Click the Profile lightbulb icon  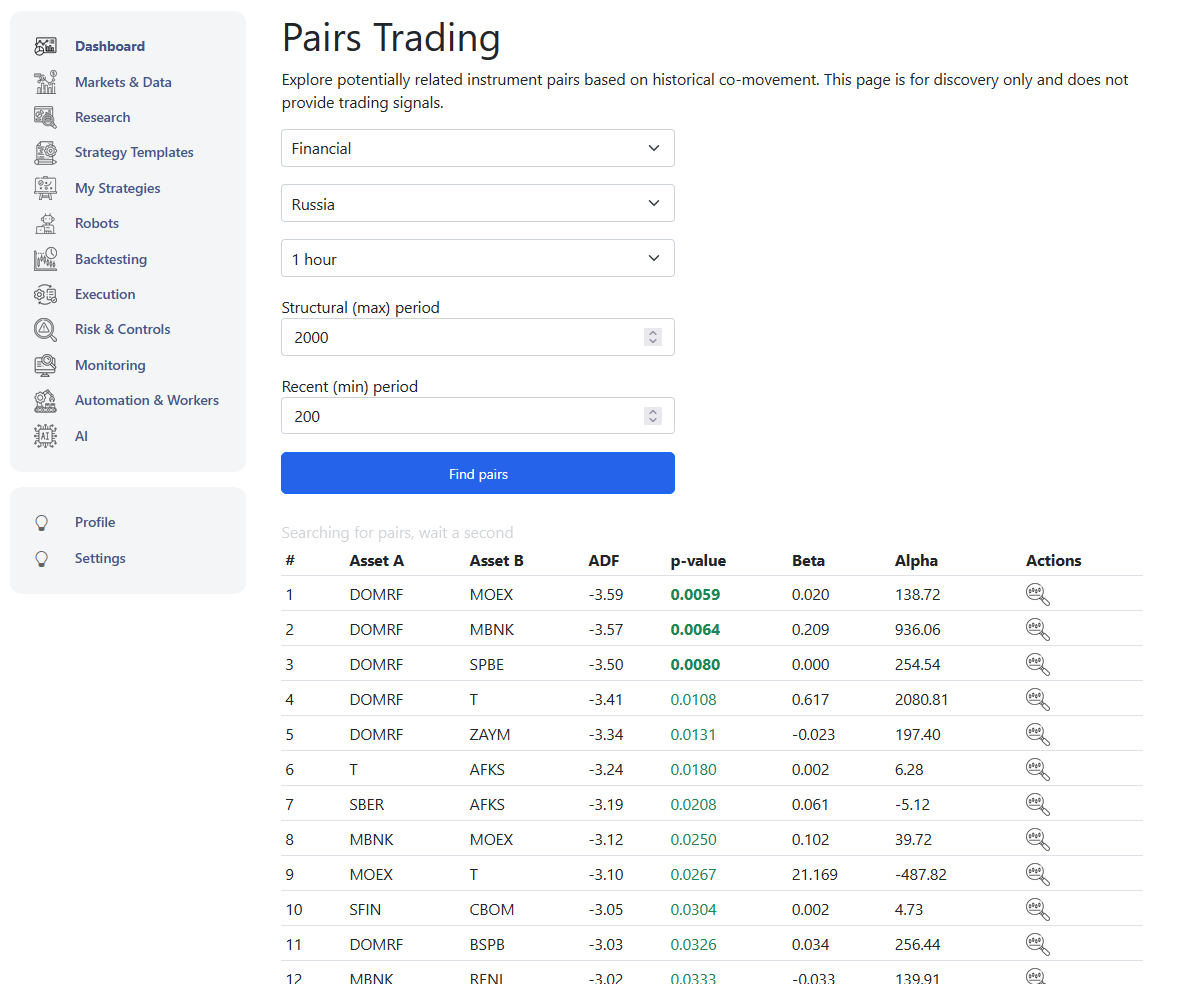(x=42, y=522)
